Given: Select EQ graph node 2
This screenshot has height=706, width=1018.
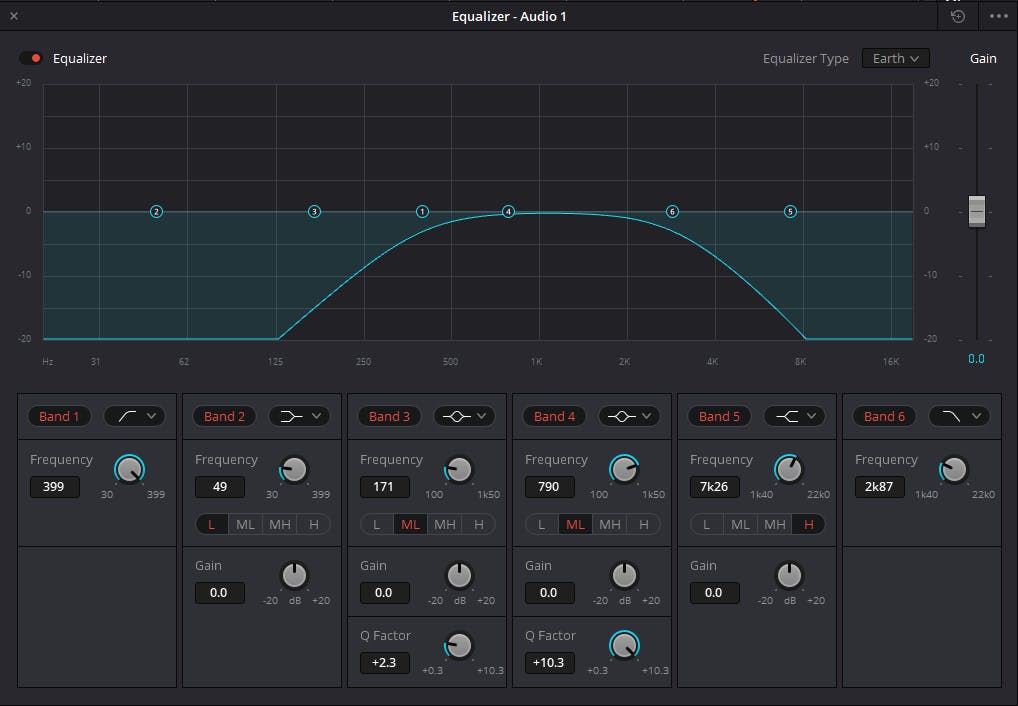Looking at the screenshot, I should tap(156, 212).
